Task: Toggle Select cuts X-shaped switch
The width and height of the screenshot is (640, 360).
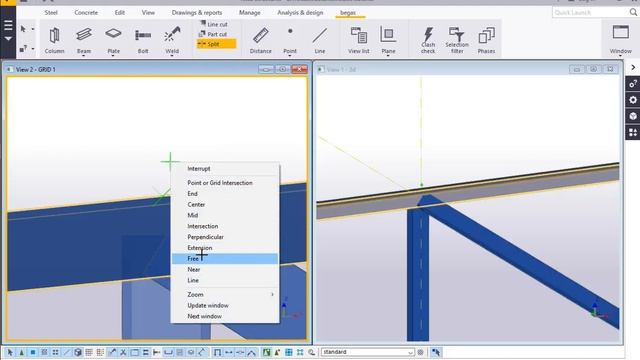Action: (123, 352)
